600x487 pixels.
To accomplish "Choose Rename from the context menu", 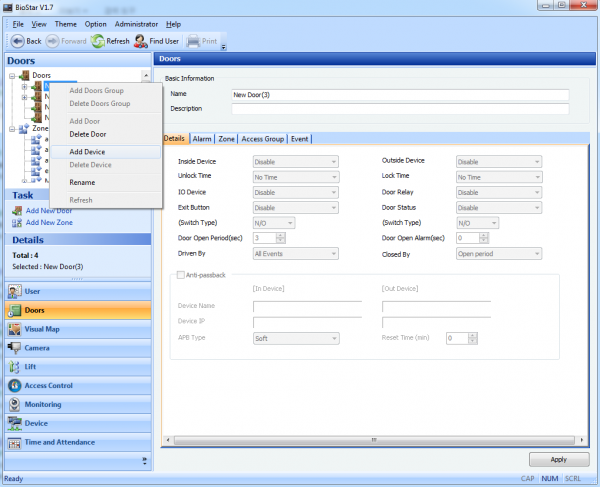I will pyautogui.click(x=83, y=183).
